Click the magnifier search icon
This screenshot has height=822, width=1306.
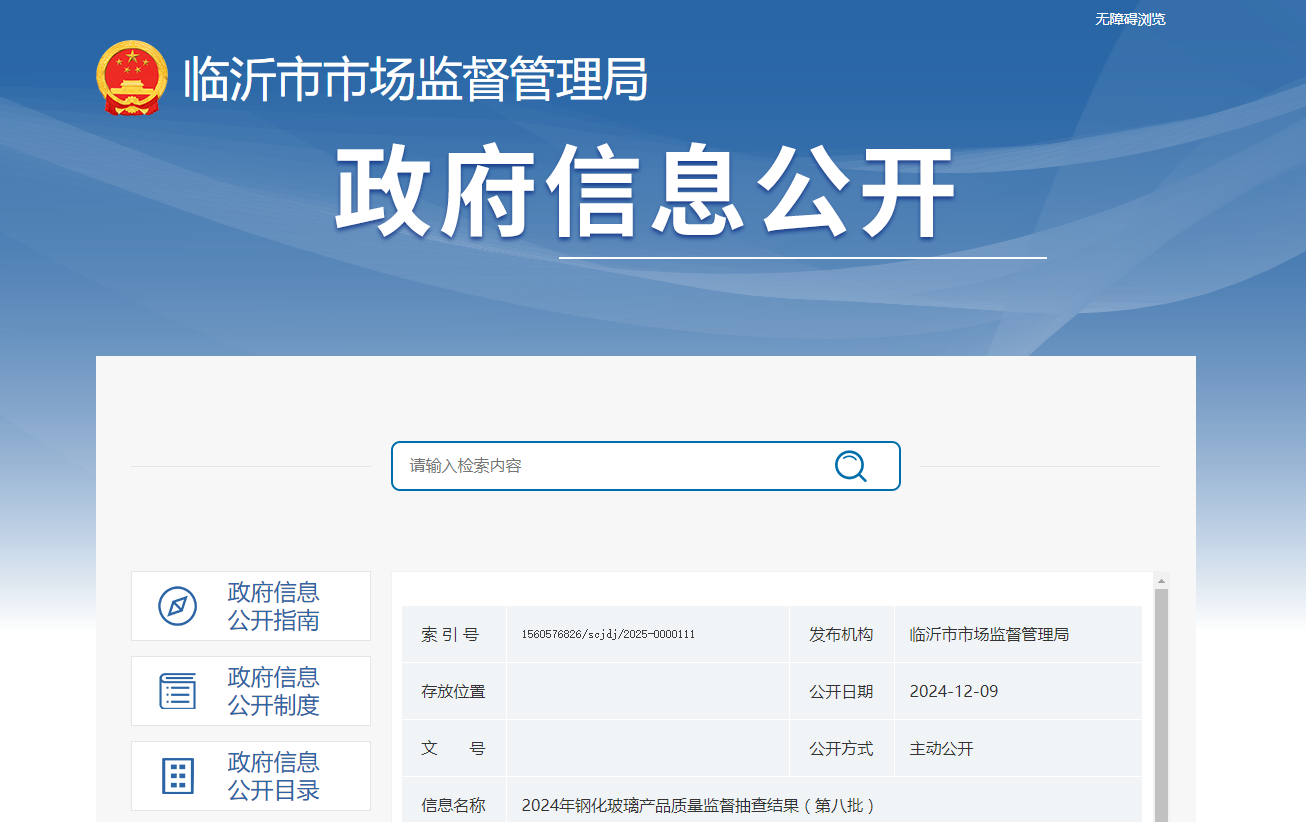[850, 466]
